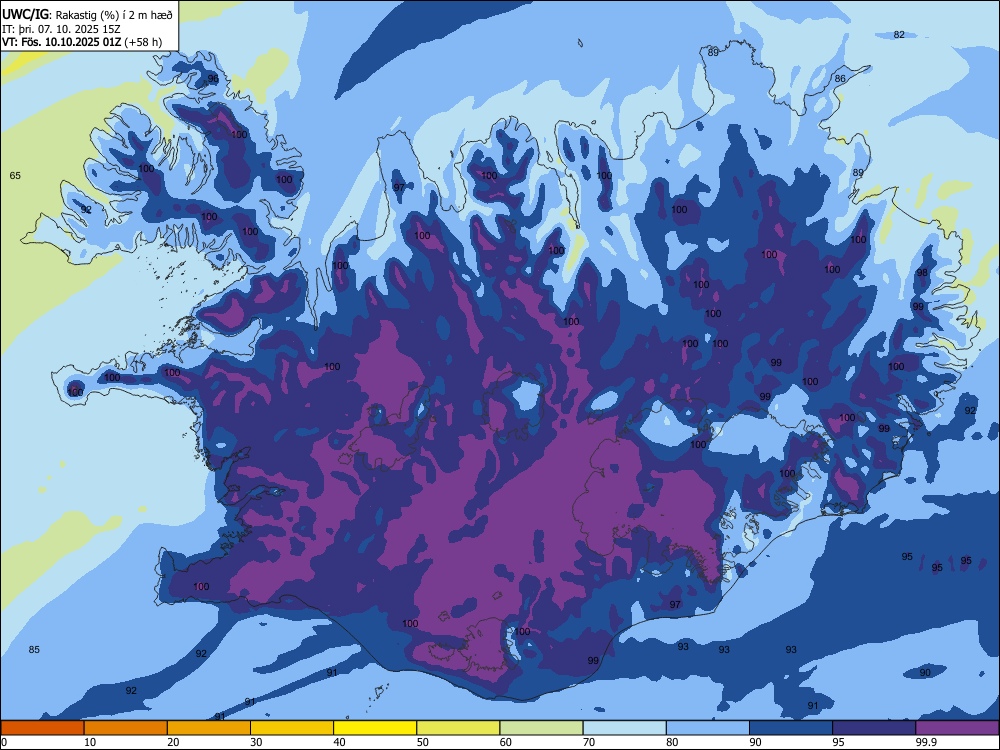Screen dimensions: 1000x750
Task: Select the amber 20–30 legend swatch
Action: [209, 728]
